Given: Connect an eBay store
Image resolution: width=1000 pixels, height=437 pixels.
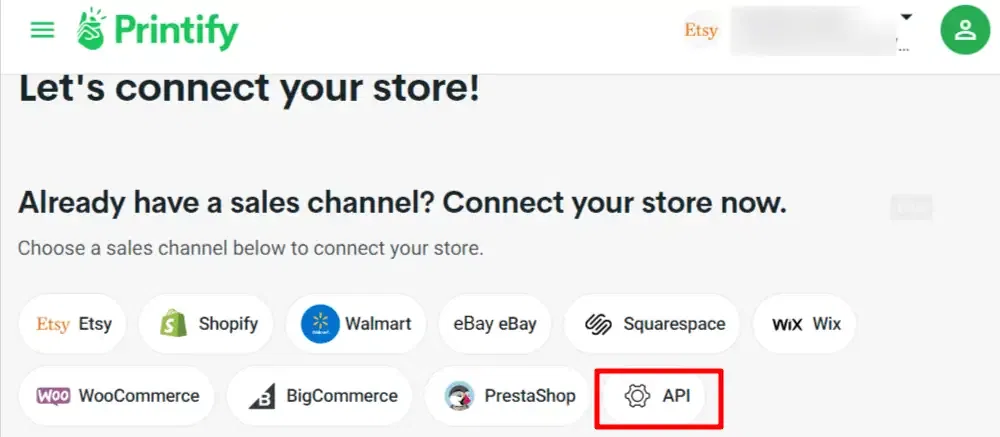Looking at the screenshot, I should (495, 324).
